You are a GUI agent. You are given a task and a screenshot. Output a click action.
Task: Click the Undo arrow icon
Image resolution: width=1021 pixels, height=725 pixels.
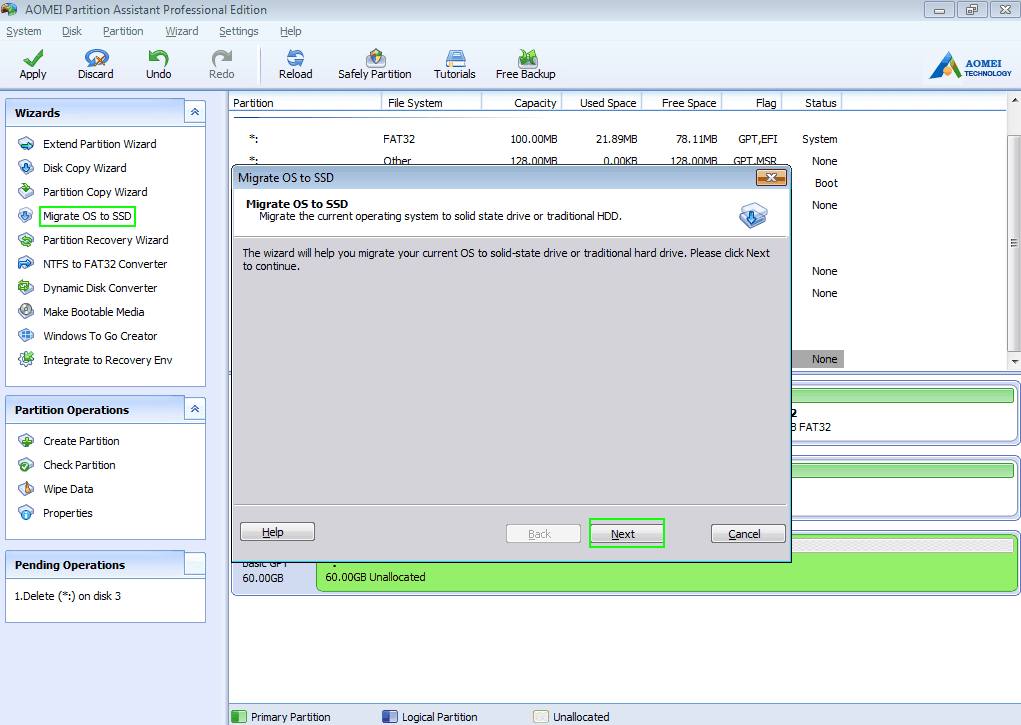pyautogui.click(x=158, y=58)
